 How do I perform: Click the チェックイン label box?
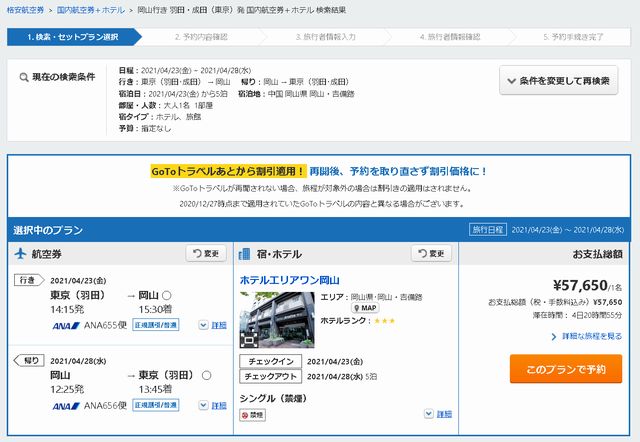(271, 361)
